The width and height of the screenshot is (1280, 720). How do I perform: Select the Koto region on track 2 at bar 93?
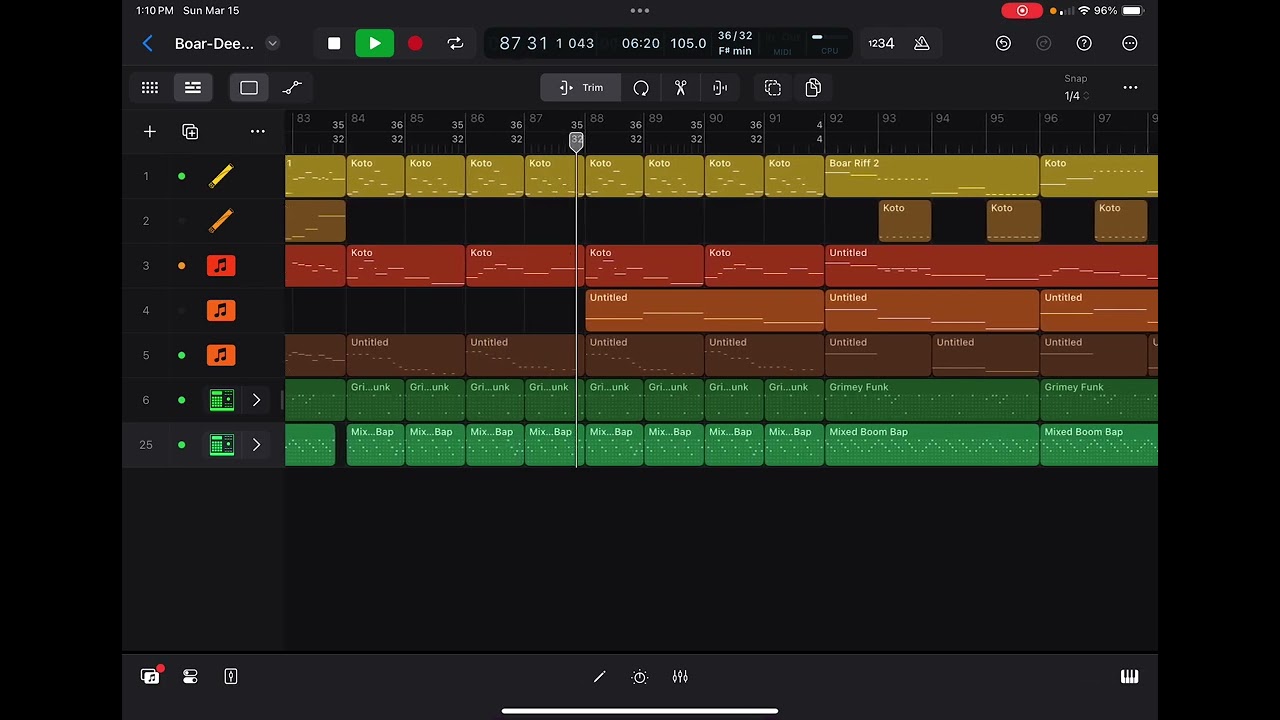(x=905, y=222)
